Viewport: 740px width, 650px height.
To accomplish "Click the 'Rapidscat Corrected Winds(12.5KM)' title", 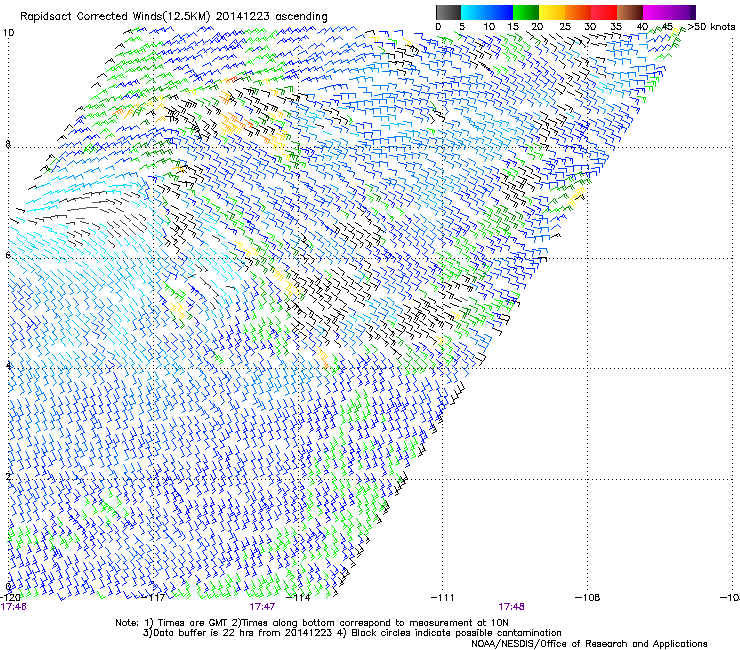I will [x=115, y=16].
